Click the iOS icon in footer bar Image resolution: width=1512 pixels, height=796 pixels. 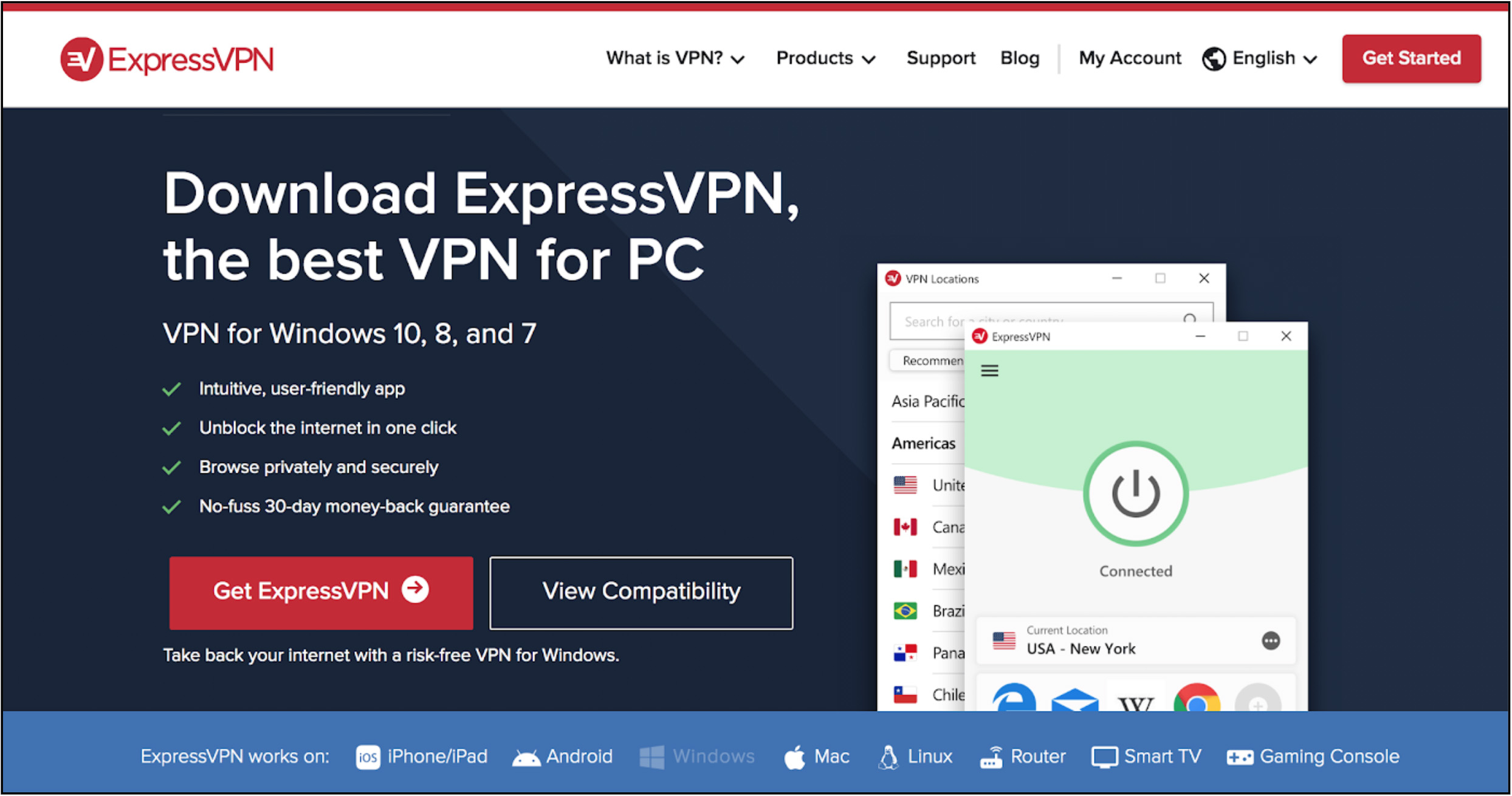click(368, 757)
